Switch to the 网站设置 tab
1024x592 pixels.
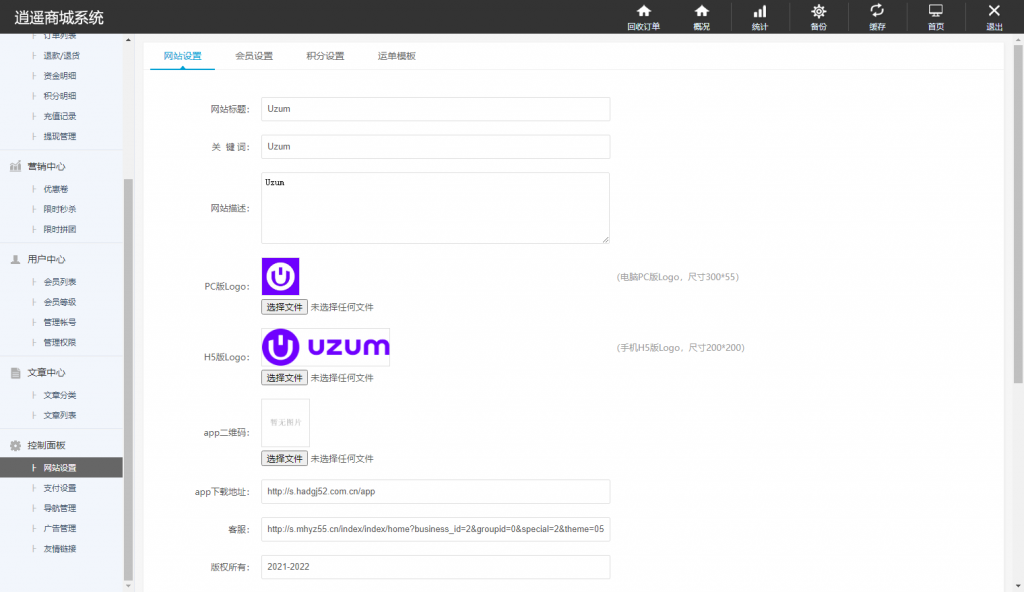182,56
